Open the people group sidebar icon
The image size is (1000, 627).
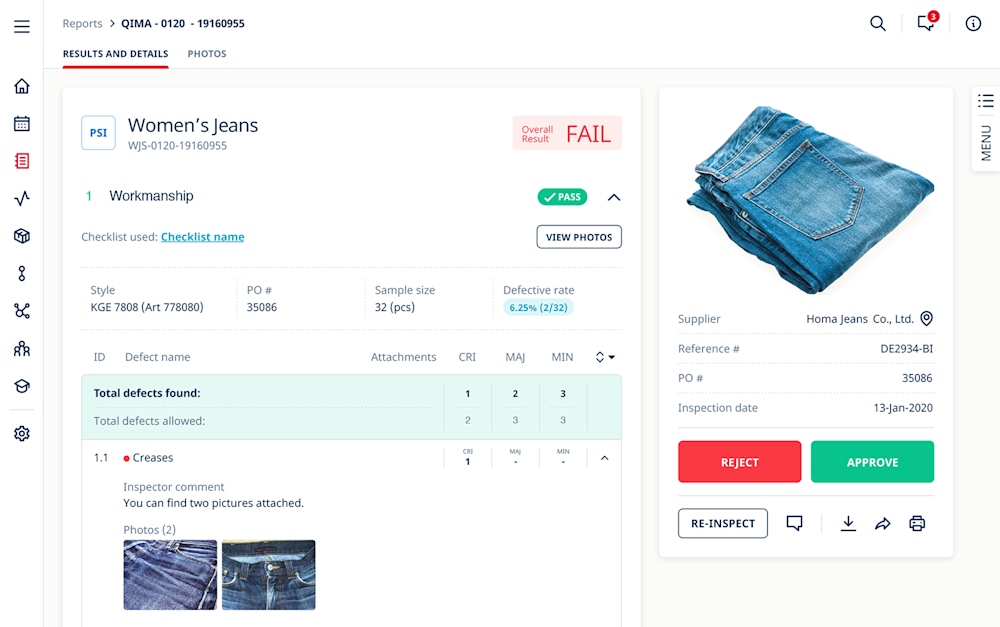[22, 348]
